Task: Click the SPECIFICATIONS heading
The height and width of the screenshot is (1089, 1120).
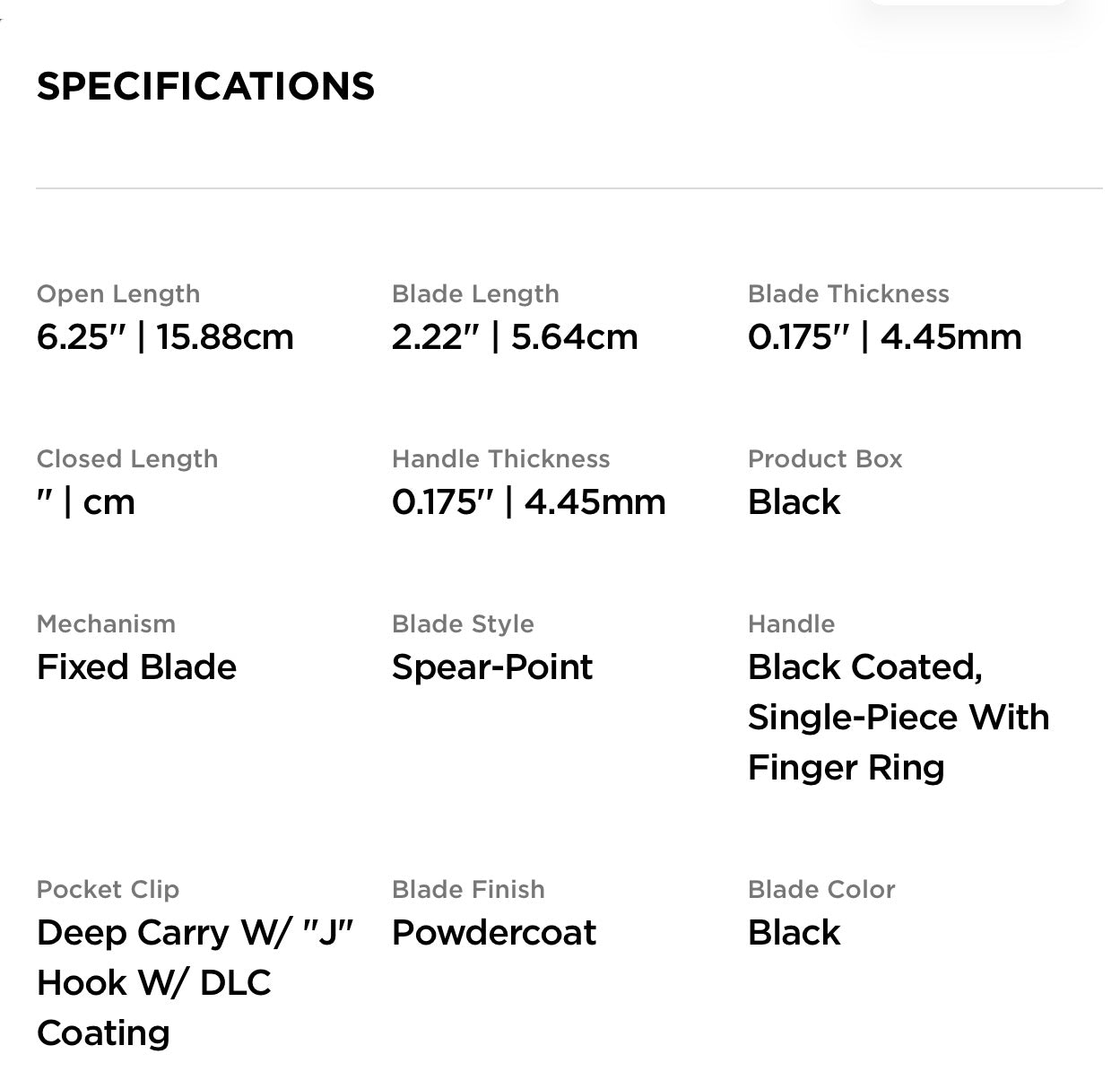Action: 205,86
